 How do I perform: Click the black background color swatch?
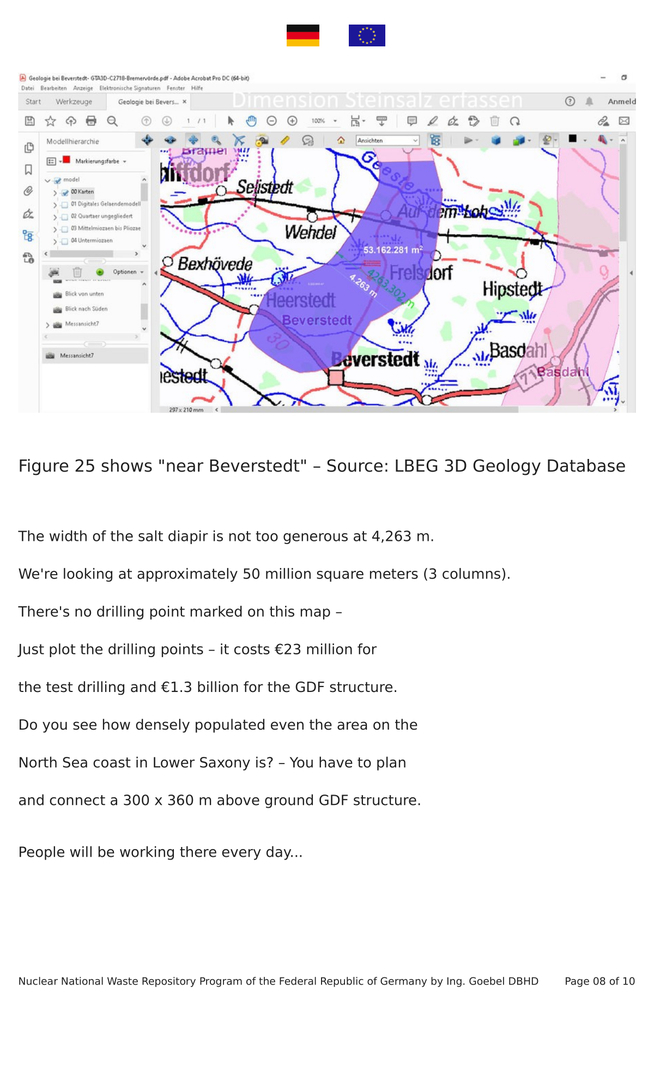pos(573,140)
